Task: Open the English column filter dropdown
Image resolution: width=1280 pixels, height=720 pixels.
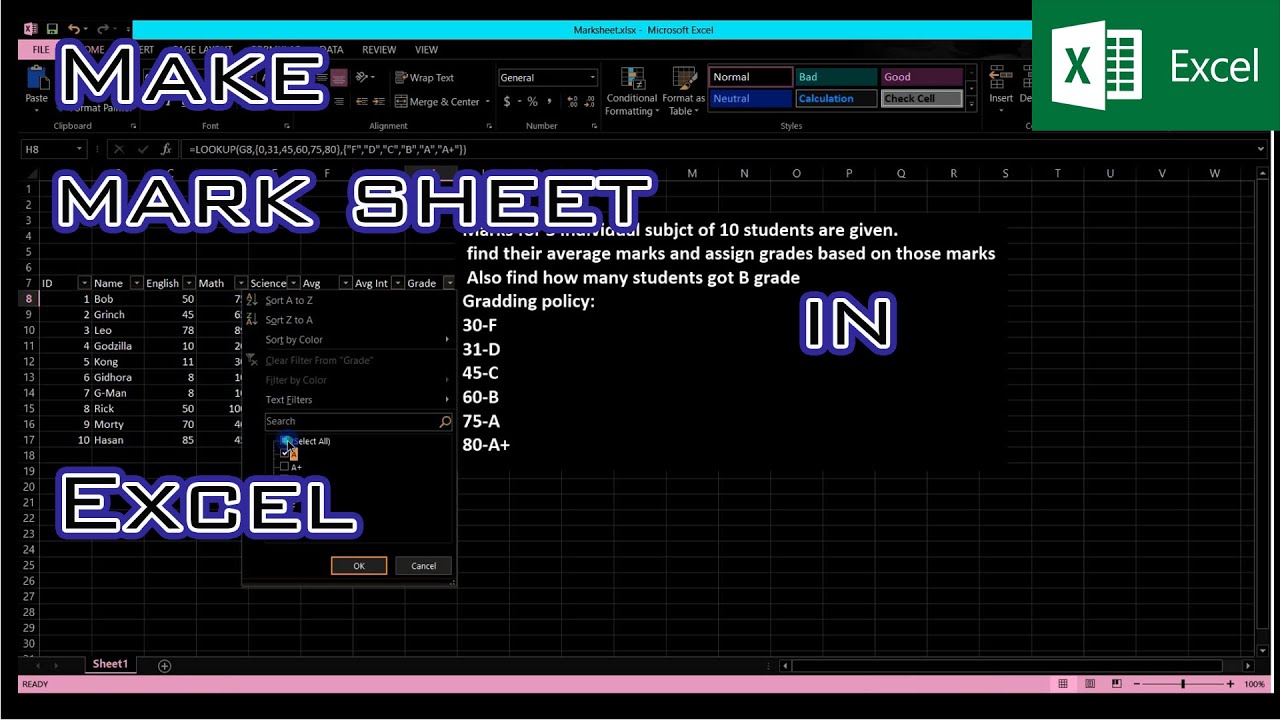Action: 189,283
